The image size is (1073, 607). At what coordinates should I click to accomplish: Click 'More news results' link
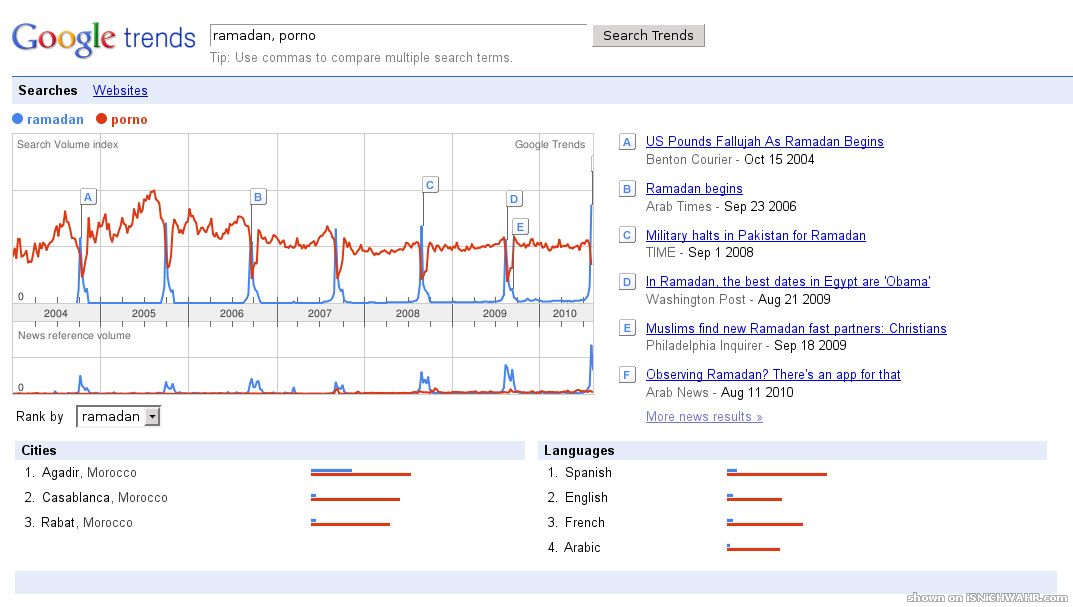pos(704,417)
